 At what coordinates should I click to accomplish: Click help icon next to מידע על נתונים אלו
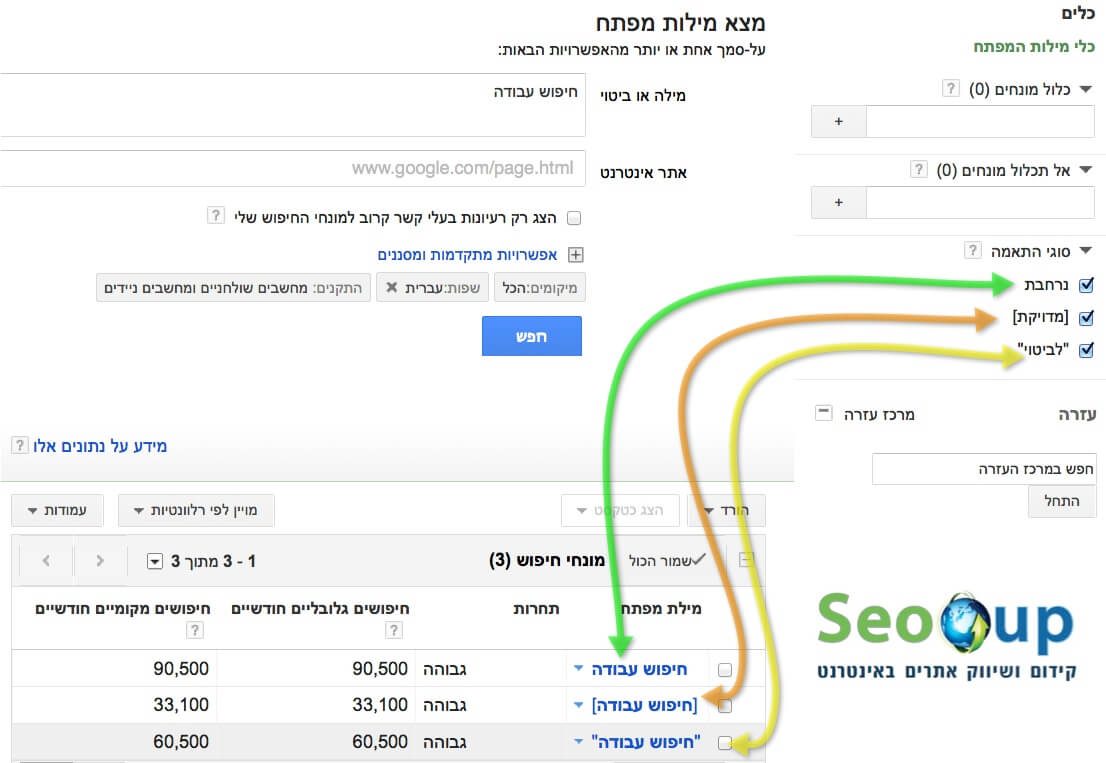(18, 445)
